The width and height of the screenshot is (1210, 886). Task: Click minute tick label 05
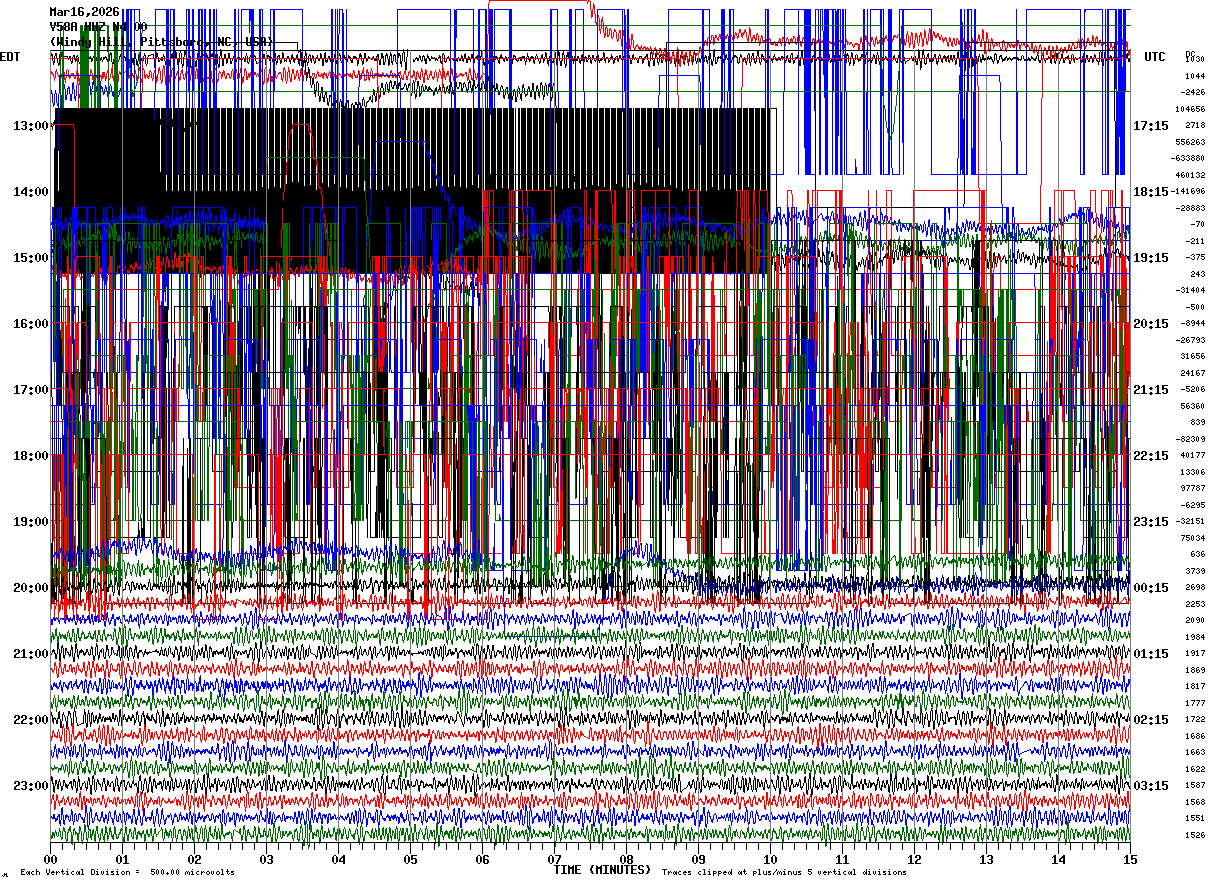[410, 859]
